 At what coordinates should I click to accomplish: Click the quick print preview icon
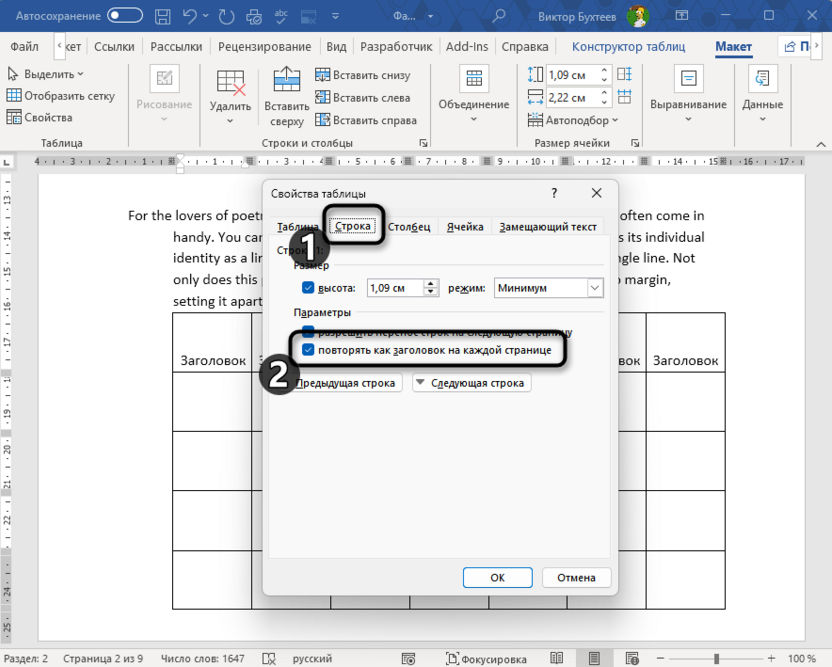(254, 16)
